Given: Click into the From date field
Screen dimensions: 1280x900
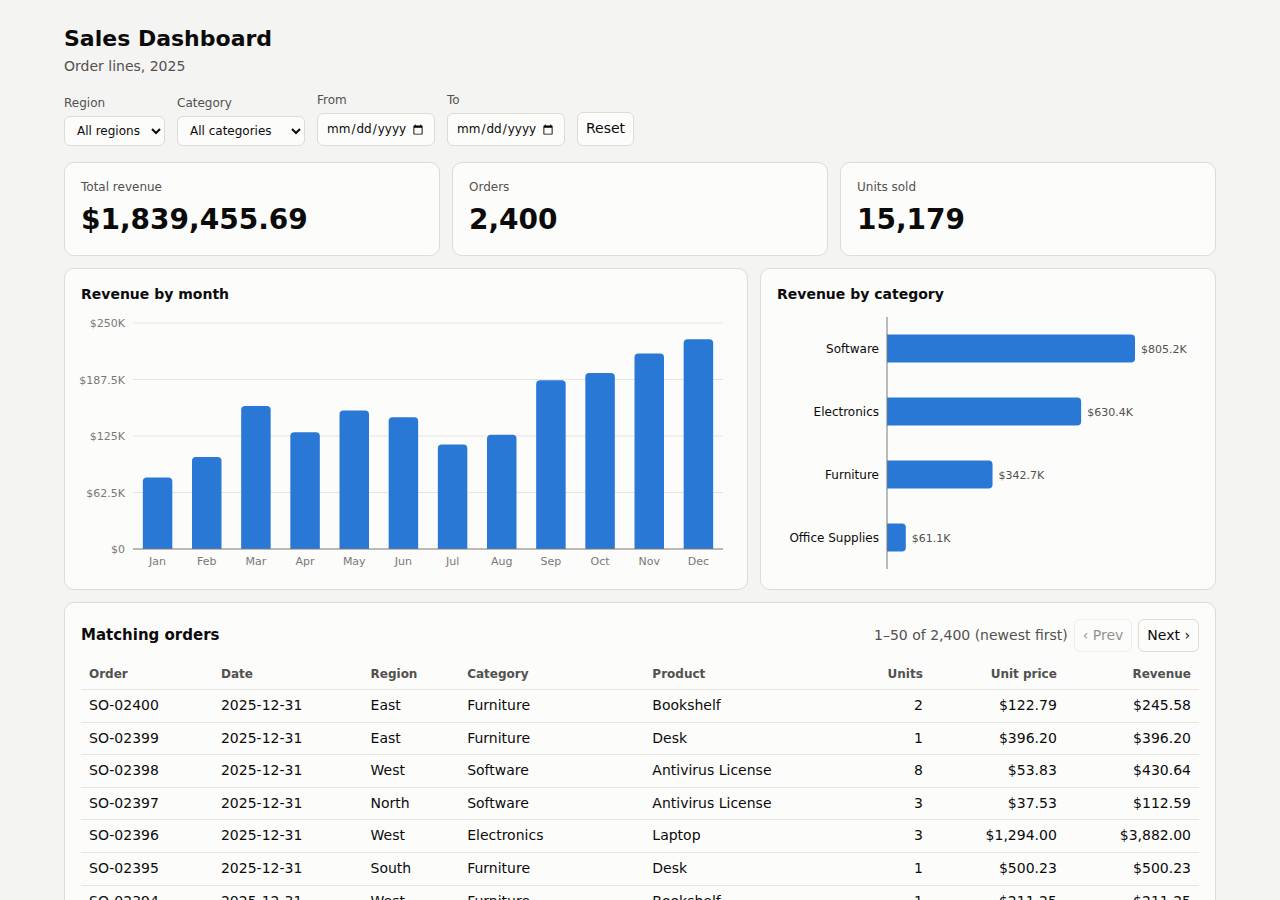Looking at the screenshot, I should (376, 129).
